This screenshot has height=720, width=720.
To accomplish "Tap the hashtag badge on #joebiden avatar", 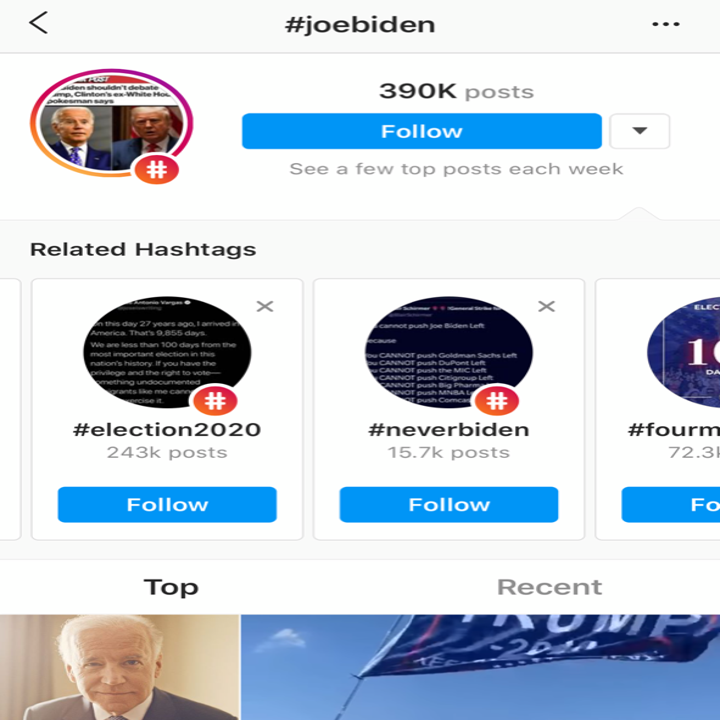I will click(x=157, y=169).
